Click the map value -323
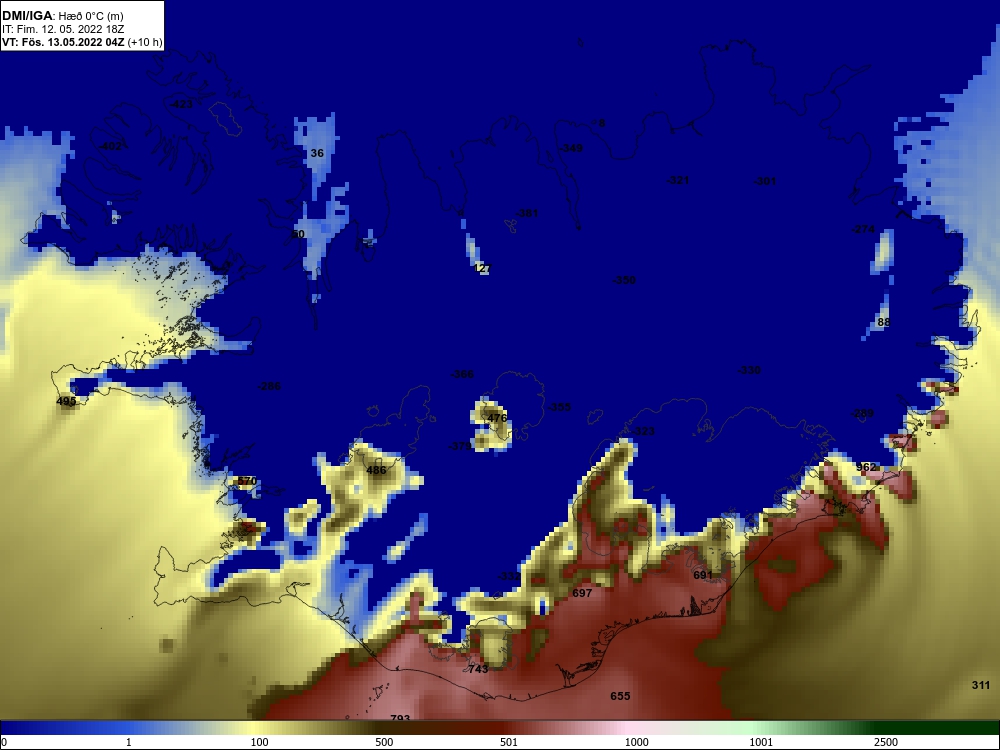The height and width of the screenshot is (750, 1000). [x=643, y=431]
